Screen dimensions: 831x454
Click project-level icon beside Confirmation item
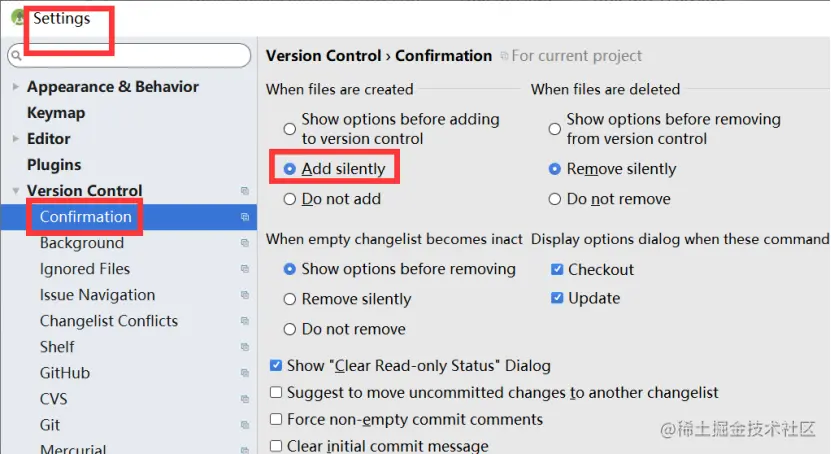pyautogui.click(x=245, y=217)
